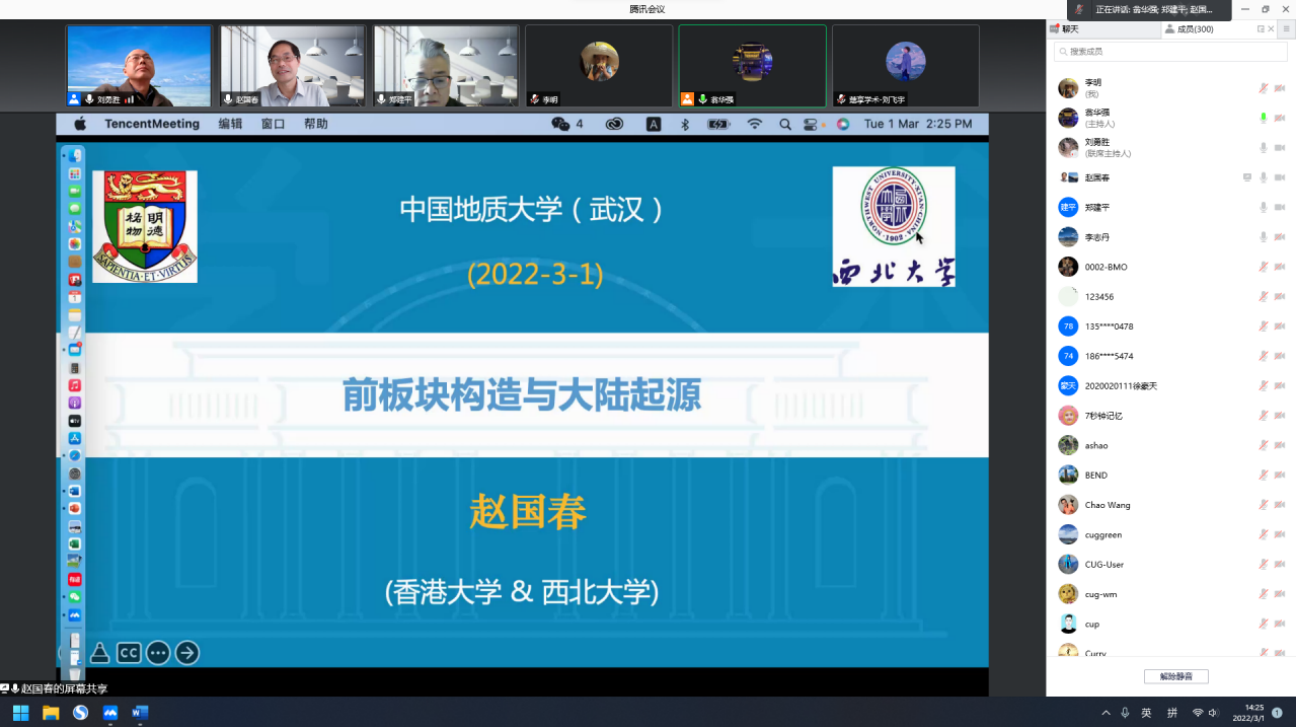
Task: Pop out the members panel window
Action: pyautogui.click(x=1261, y=29)
